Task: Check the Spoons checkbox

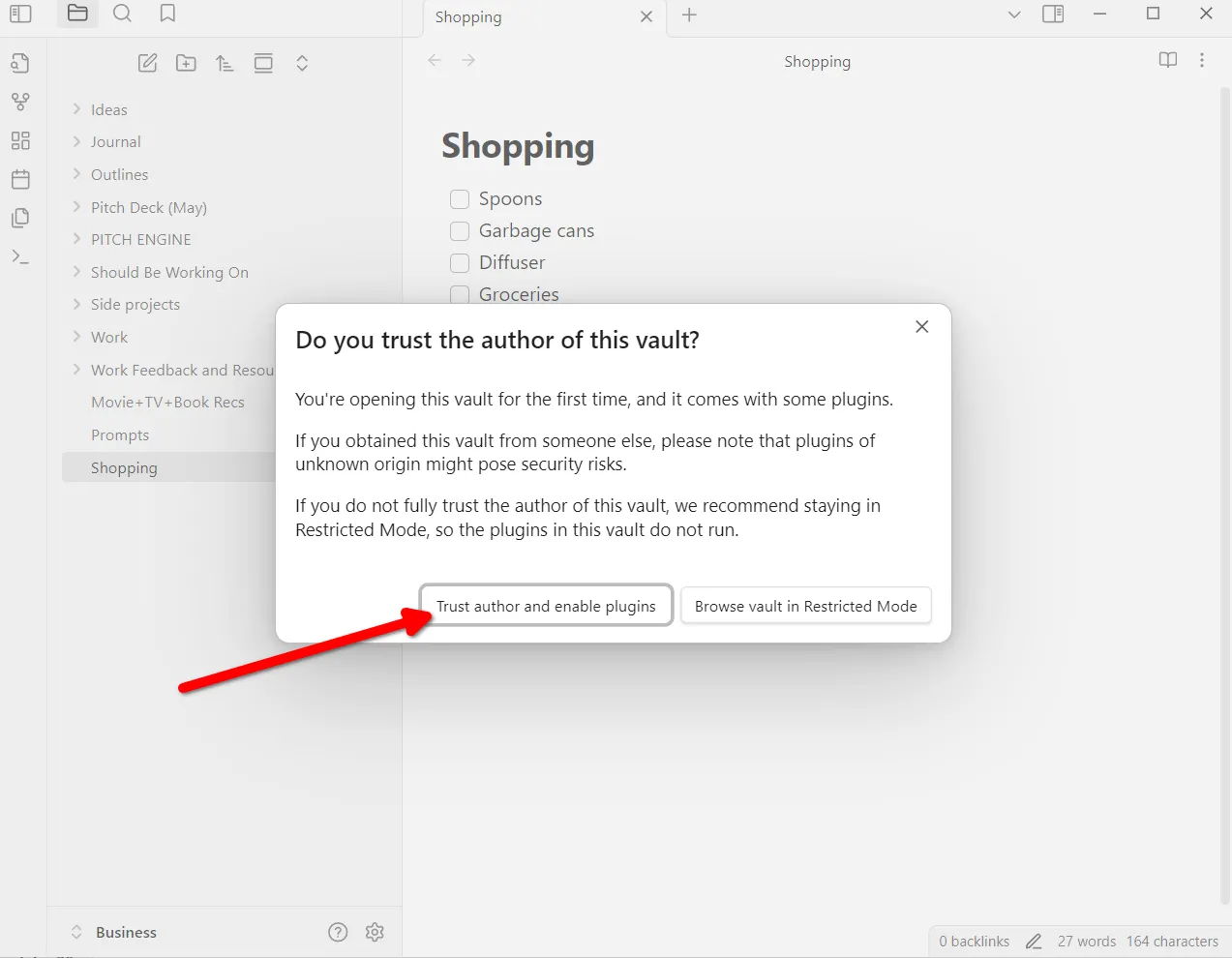Action: click(459, 198)
